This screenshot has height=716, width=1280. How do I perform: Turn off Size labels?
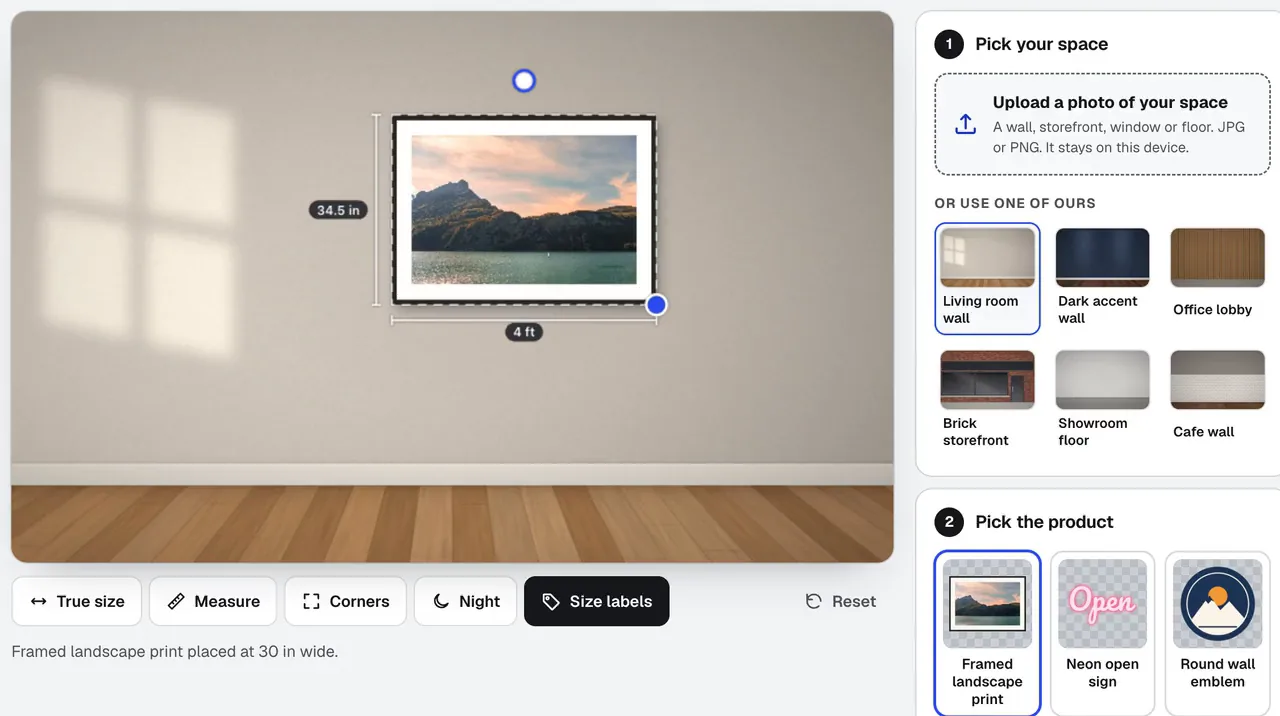coord(597,601)
